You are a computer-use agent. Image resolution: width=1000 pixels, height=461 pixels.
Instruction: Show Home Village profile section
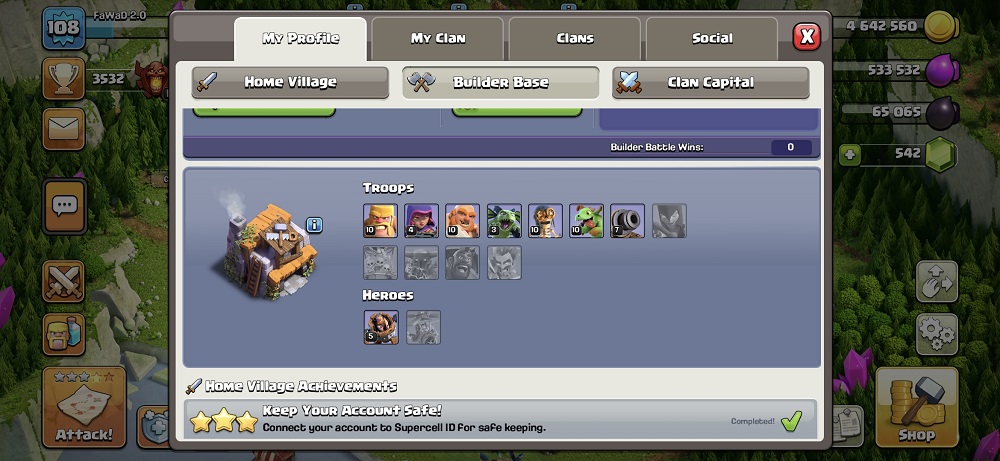[x=290, y=82]
